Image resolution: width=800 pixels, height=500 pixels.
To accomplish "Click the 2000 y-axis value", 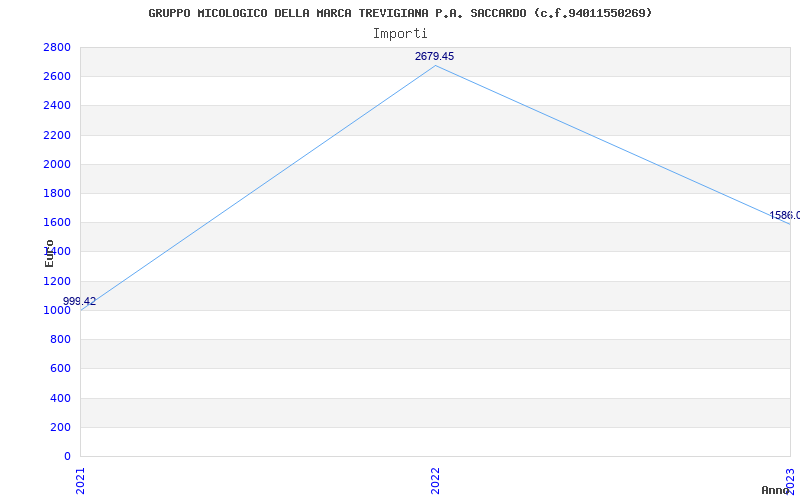I will [x=57, y=164].
